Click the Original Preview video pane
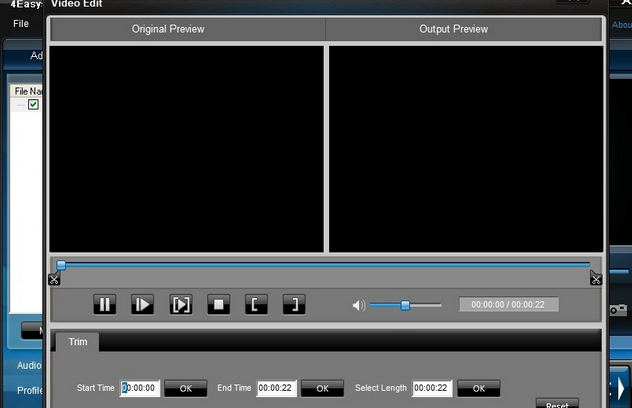 tap(186, 149)
